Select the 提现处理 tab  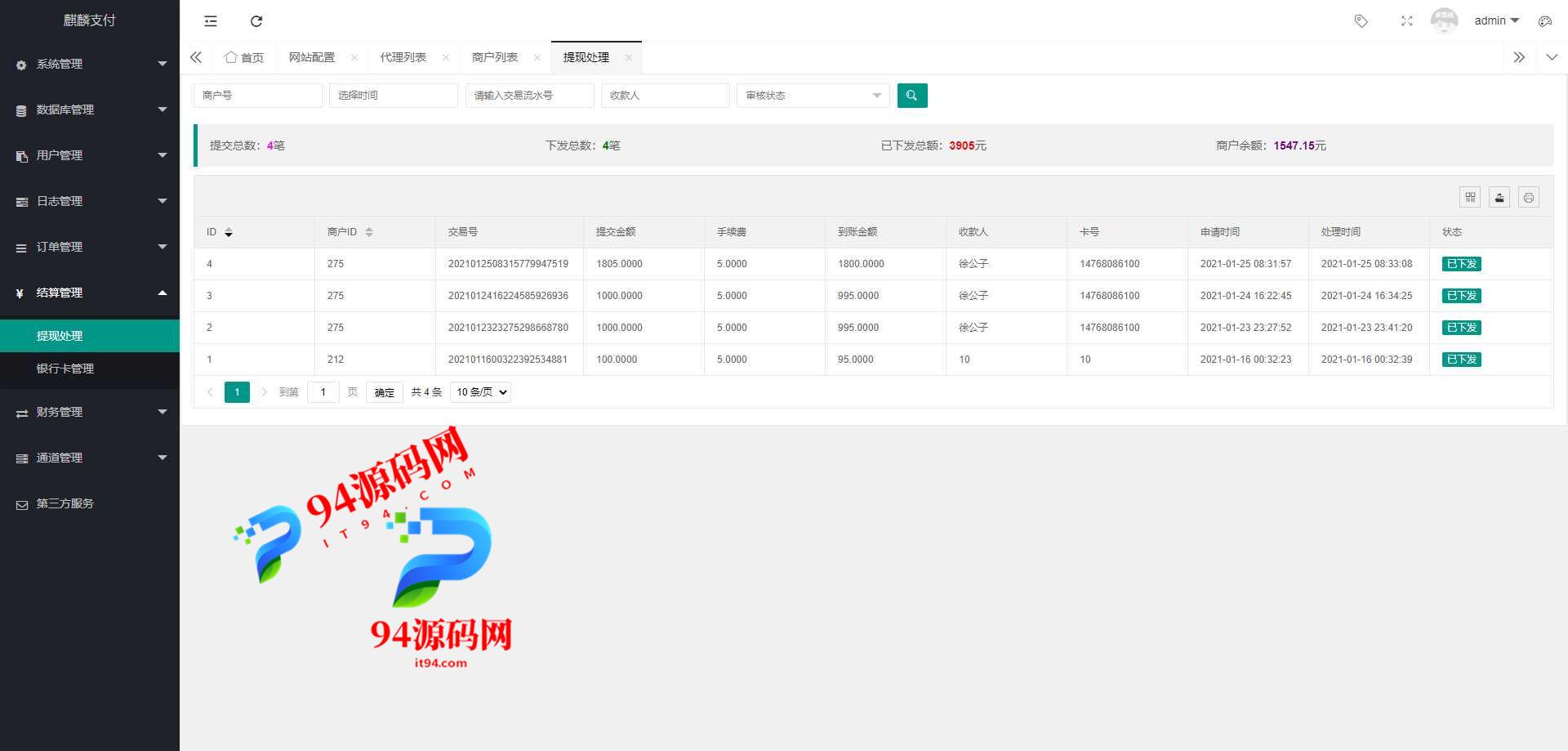(586, 57)
